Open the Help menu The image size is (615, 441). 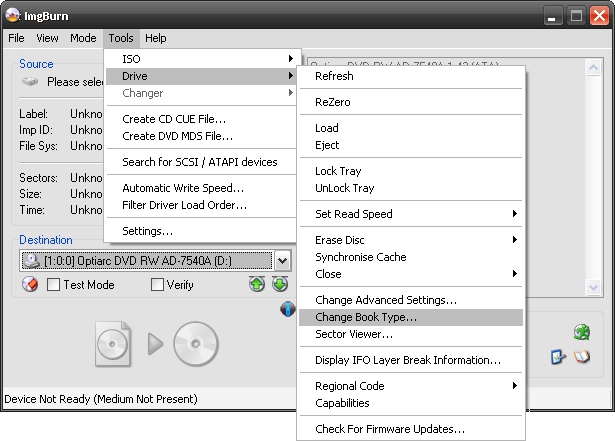point(156,38)
